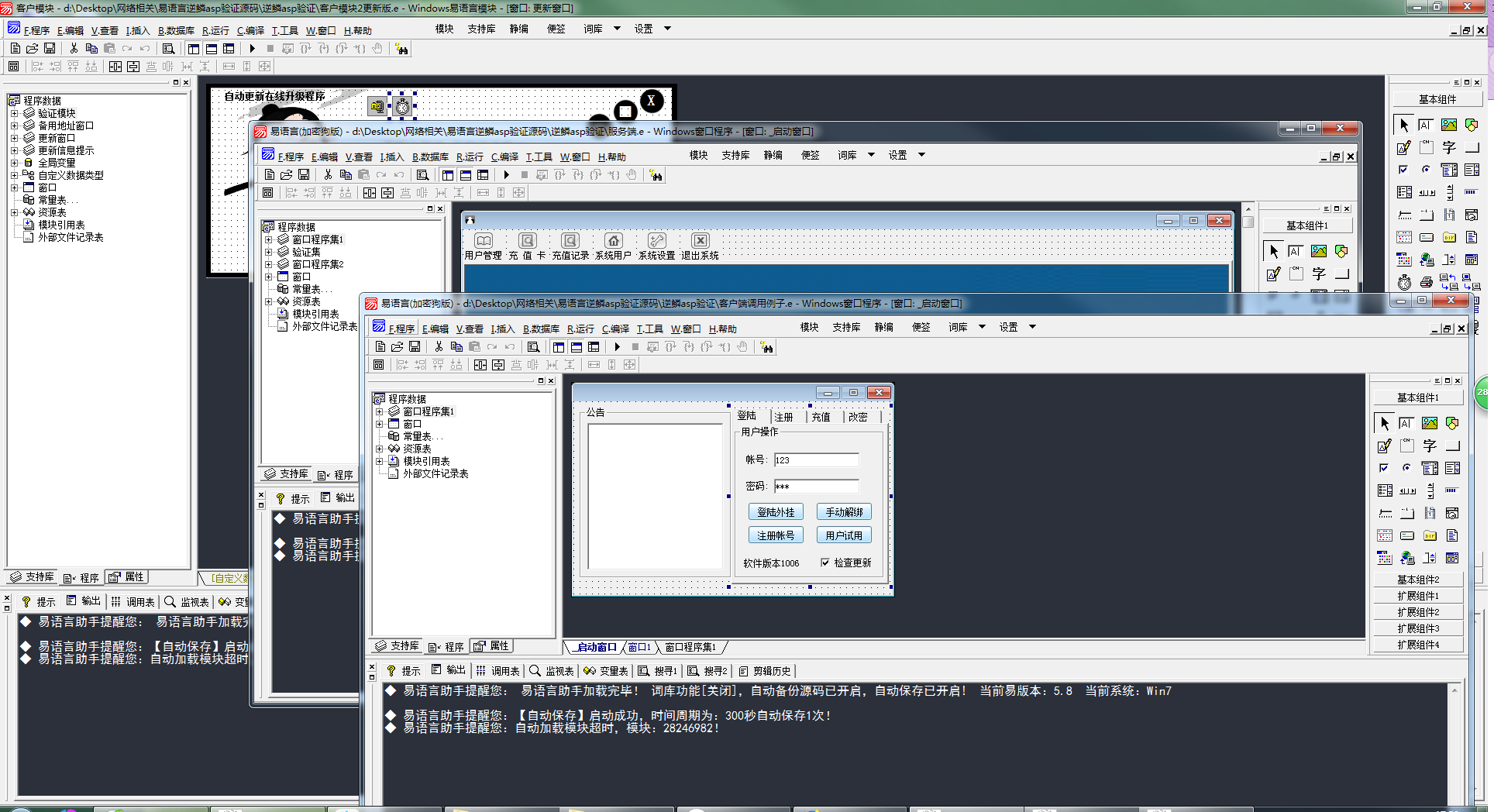Viewport: 1494px width, 812px height.
Task: Click the 手动解绑 button
Action: coord(844,512)
